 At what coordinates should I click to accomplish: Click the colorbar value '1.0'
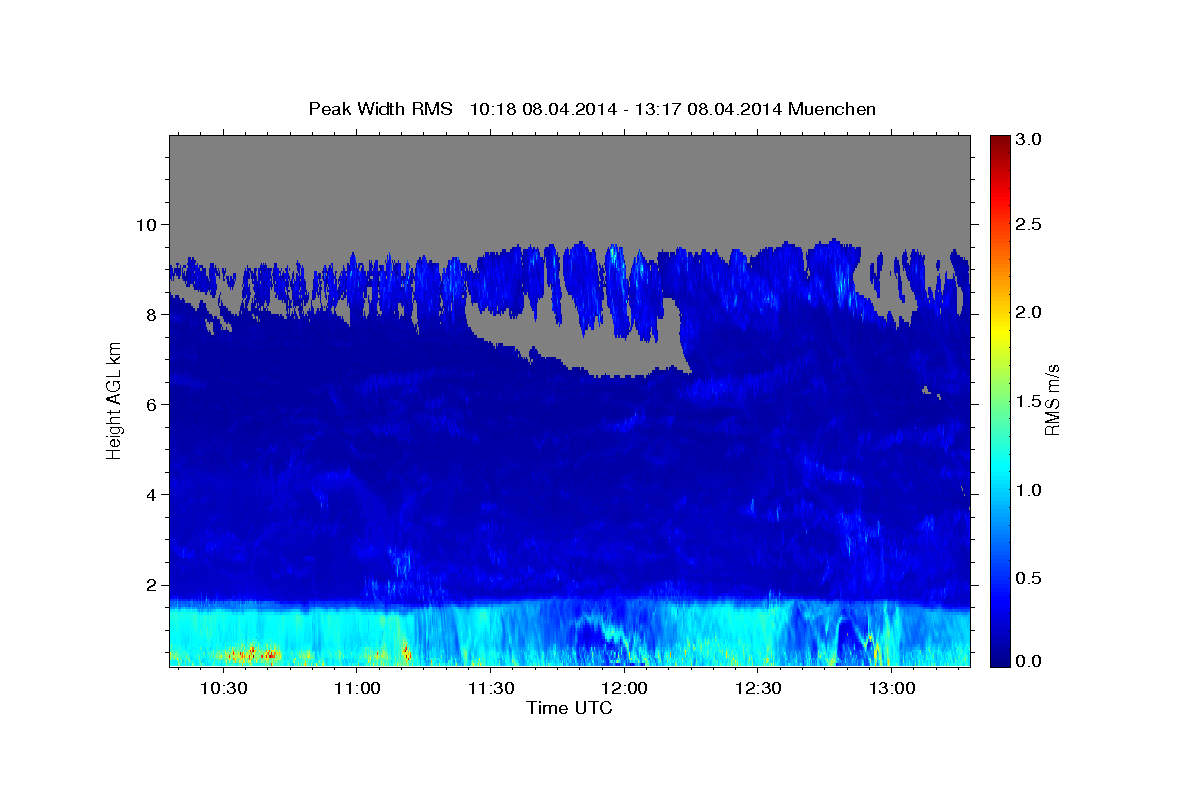pyautogui.click(x=1029, y=490)
